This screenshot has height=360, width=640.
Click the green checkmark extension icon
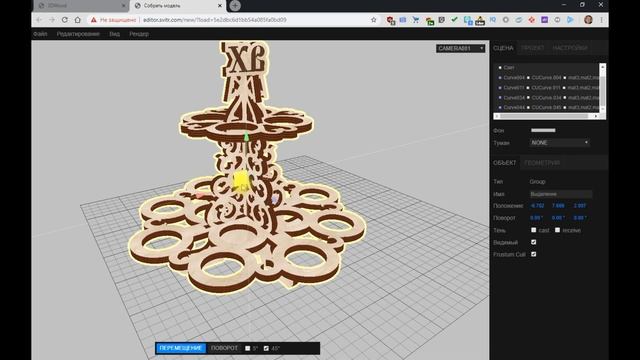pyautogui.click(x=454, y=19)
